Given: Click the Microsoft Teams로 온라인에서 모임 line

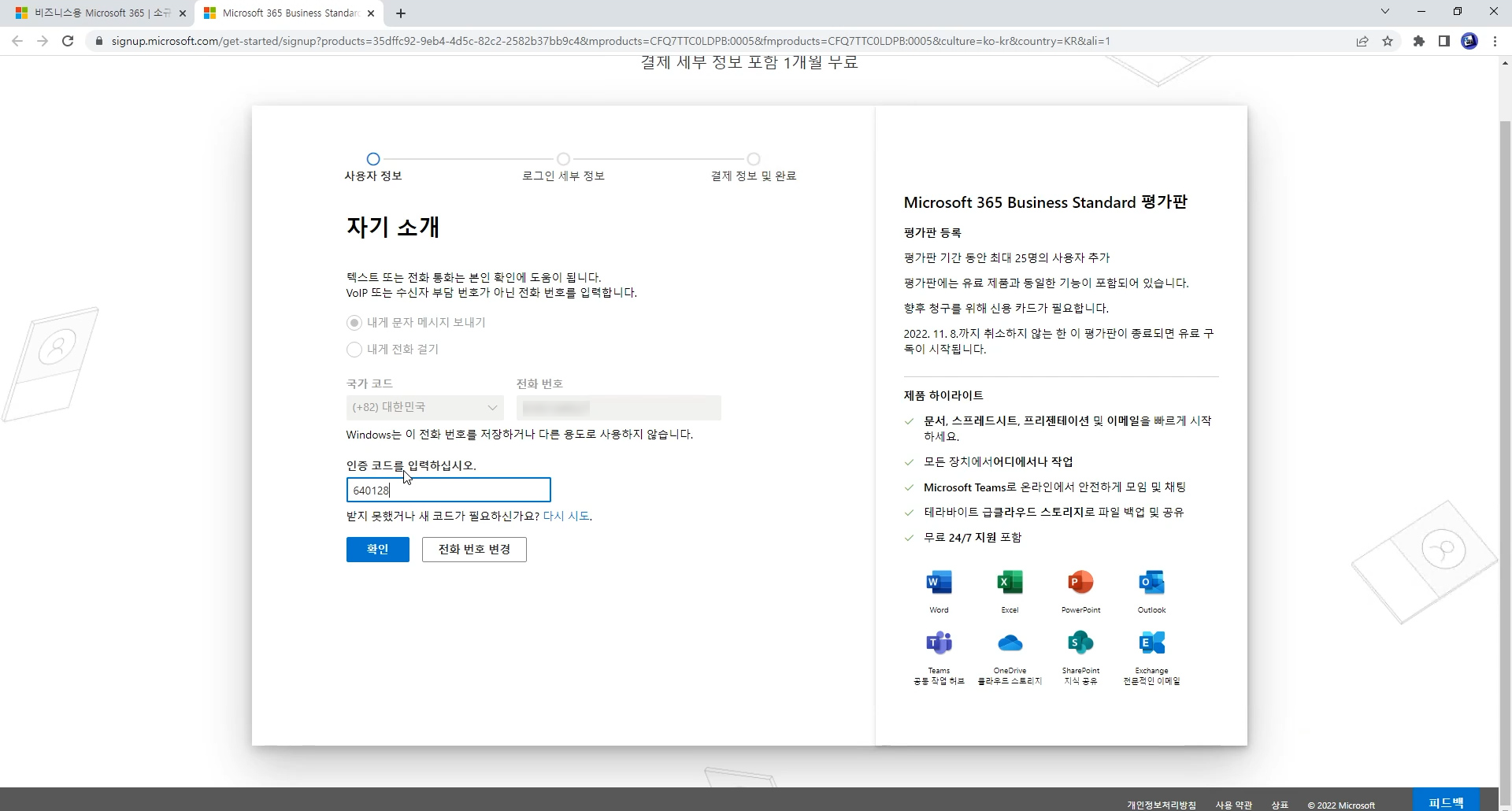Looking at the screenshot, I should coord(1055,487).
